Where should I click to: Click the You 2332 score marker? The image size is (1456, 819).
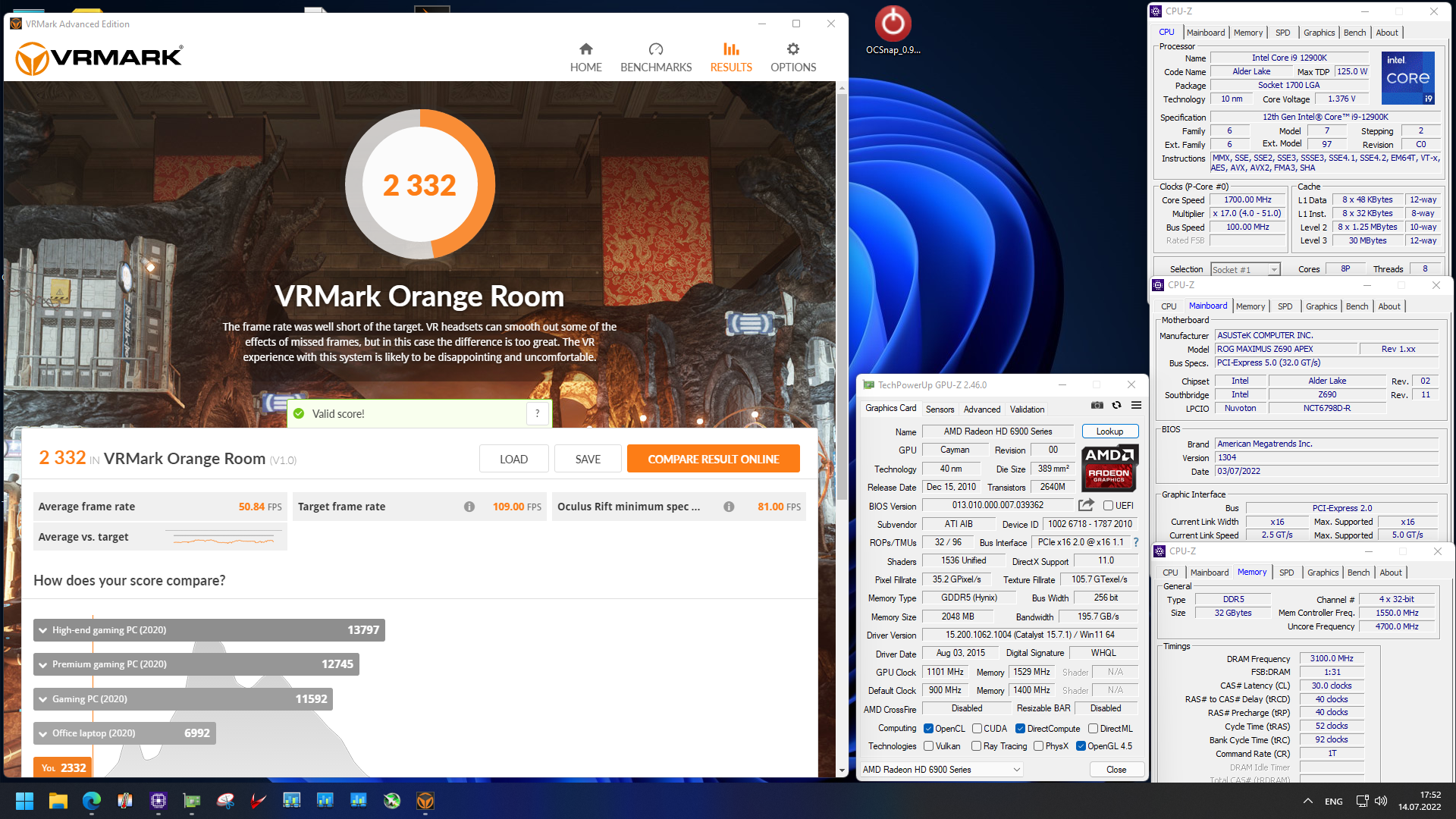pyautogui.click(x=63, y=767)
